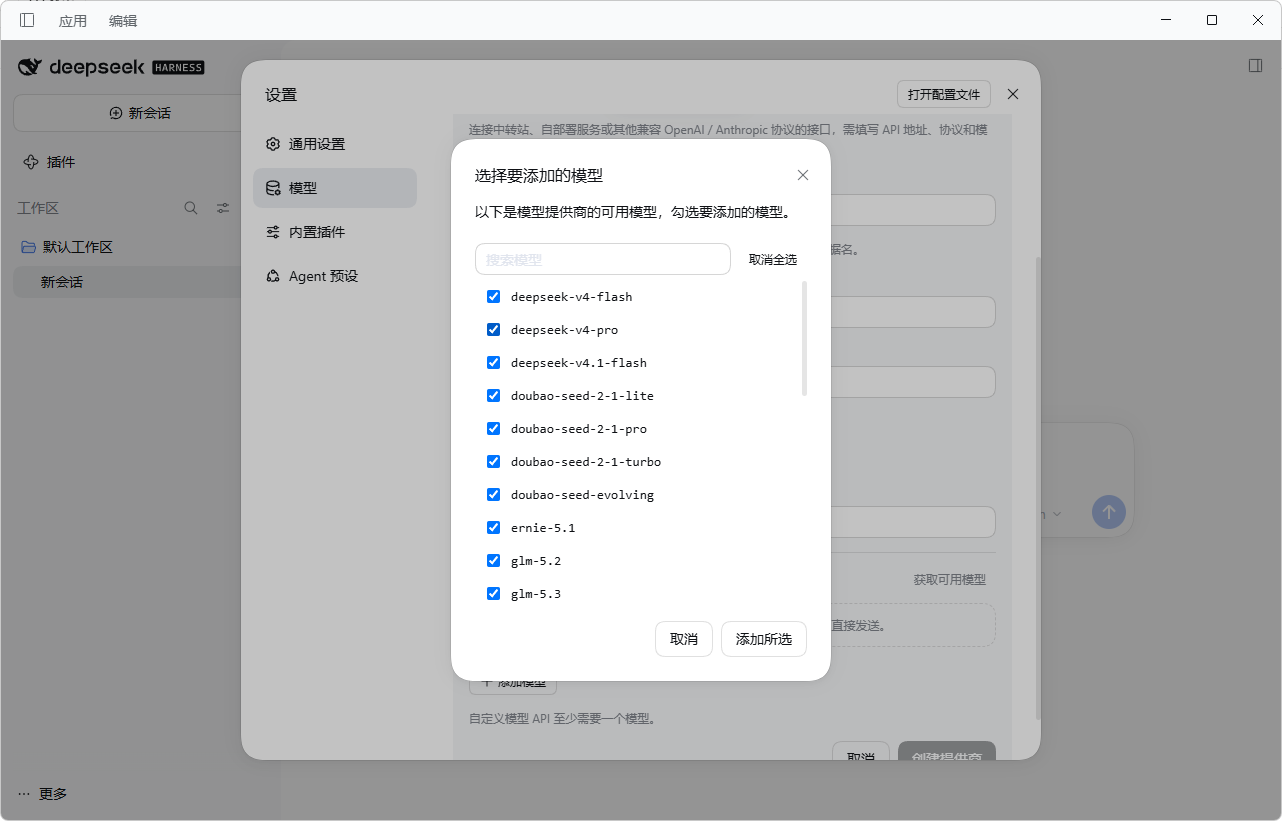
Task: Uncheck doubao-seed-evolving checkbox
Action: pyautogui.click(x=493, y=494)
